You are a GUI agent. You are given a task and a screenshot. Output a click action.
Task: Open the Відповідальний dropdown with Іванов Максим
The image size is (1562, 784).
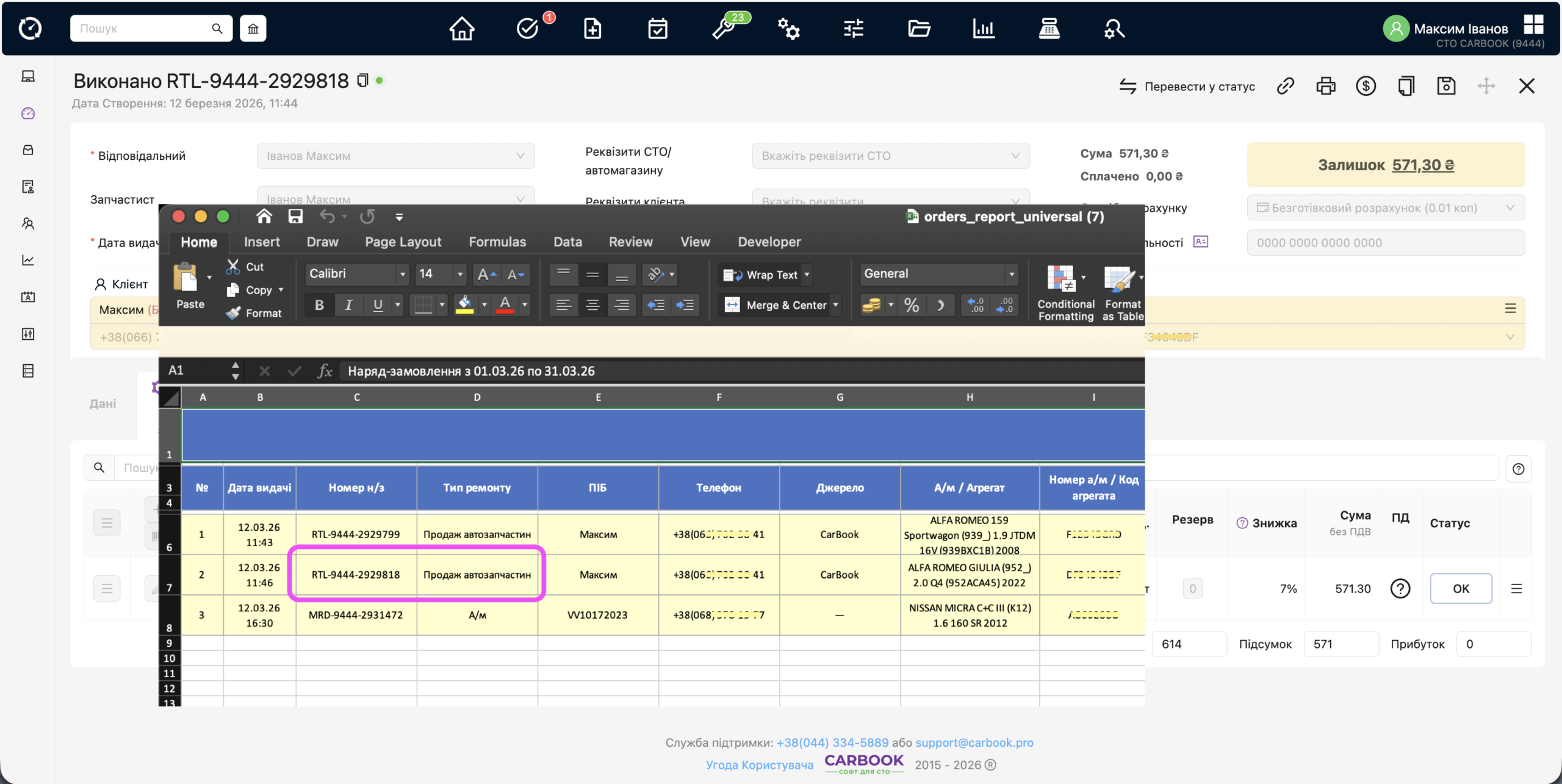tap(395, 156)
